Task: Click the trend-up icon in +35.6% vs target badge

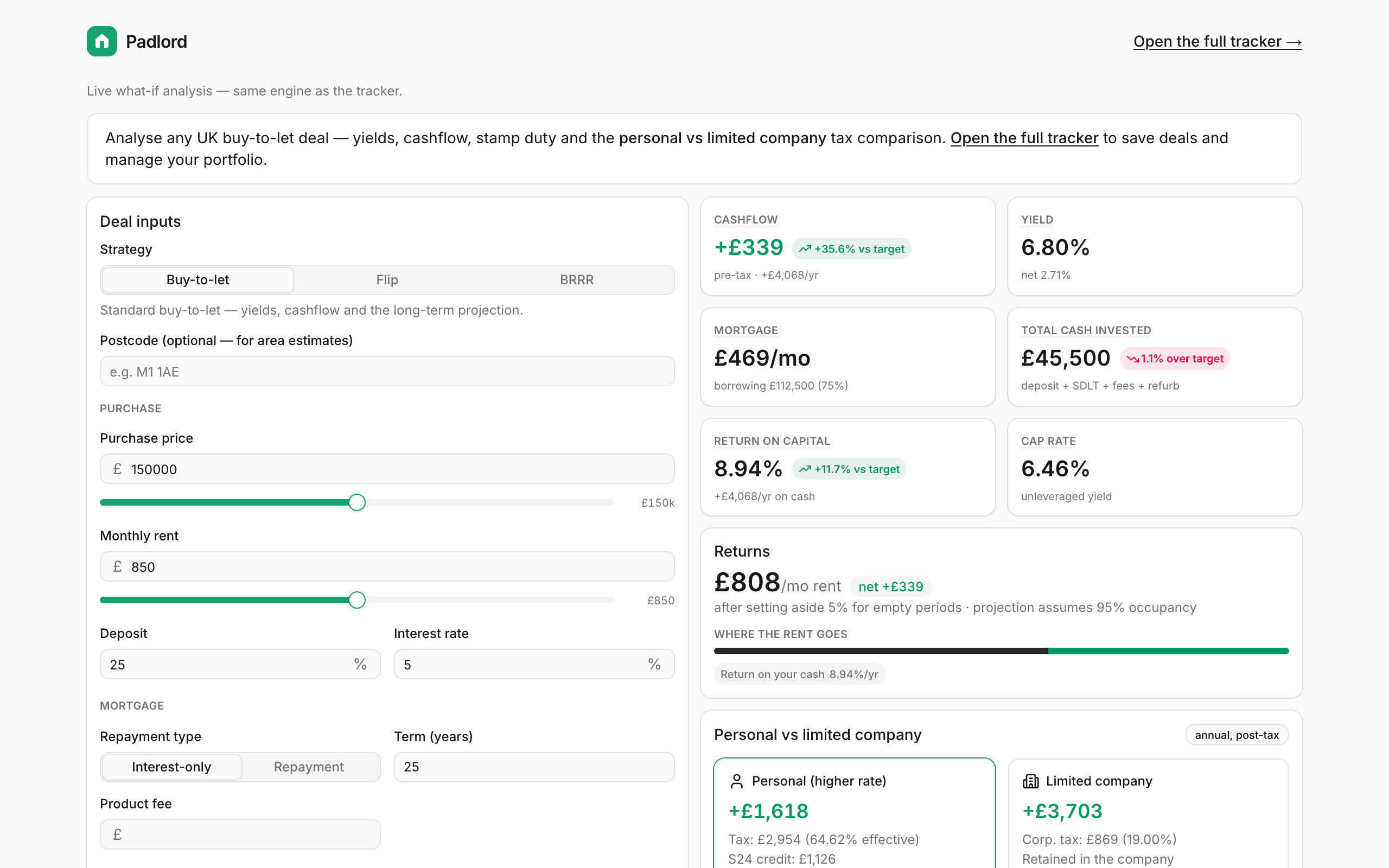Action: tap(805, 248)
